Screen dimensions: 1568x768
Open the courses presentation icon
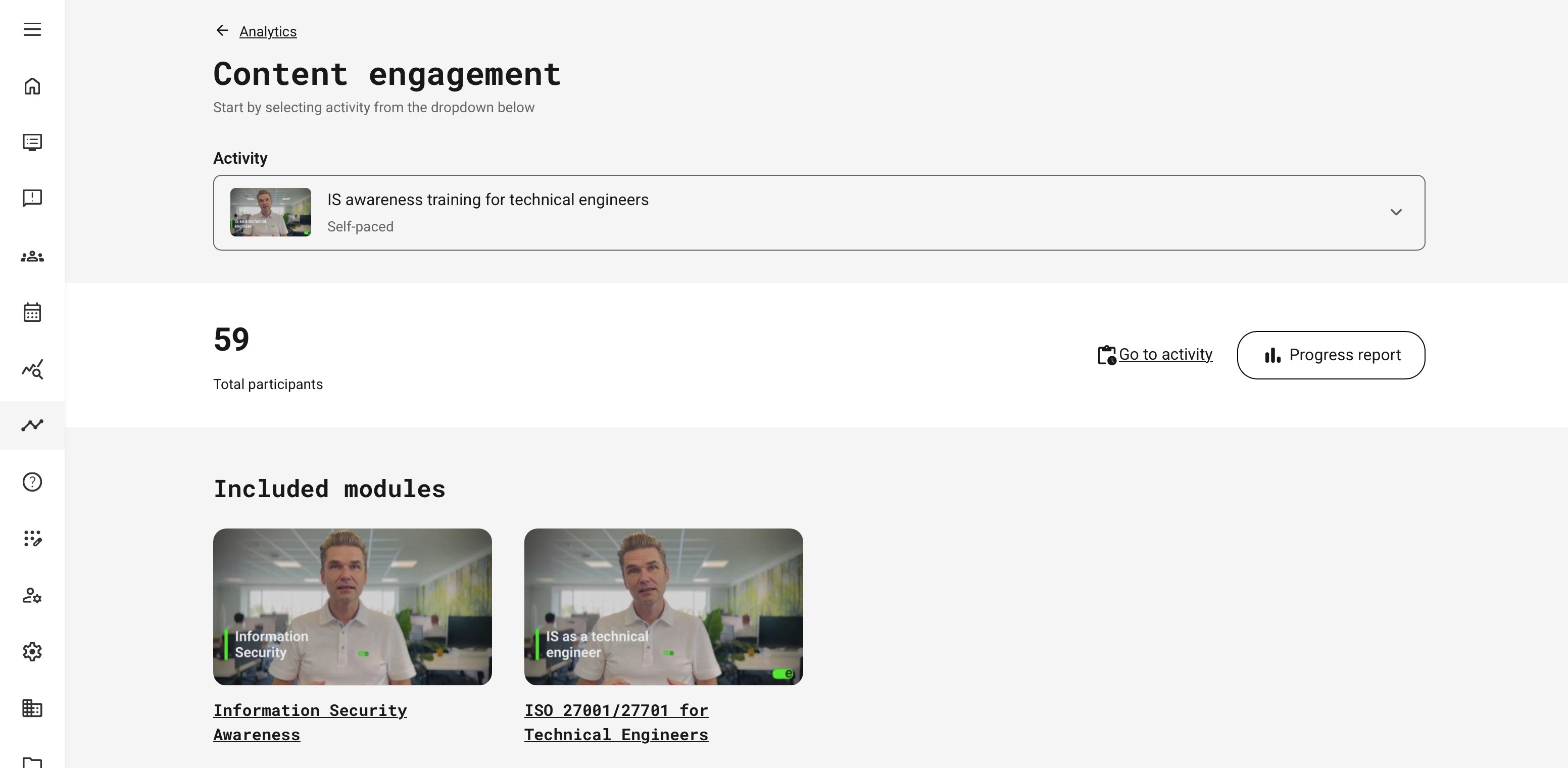click(x=32, y=142)
